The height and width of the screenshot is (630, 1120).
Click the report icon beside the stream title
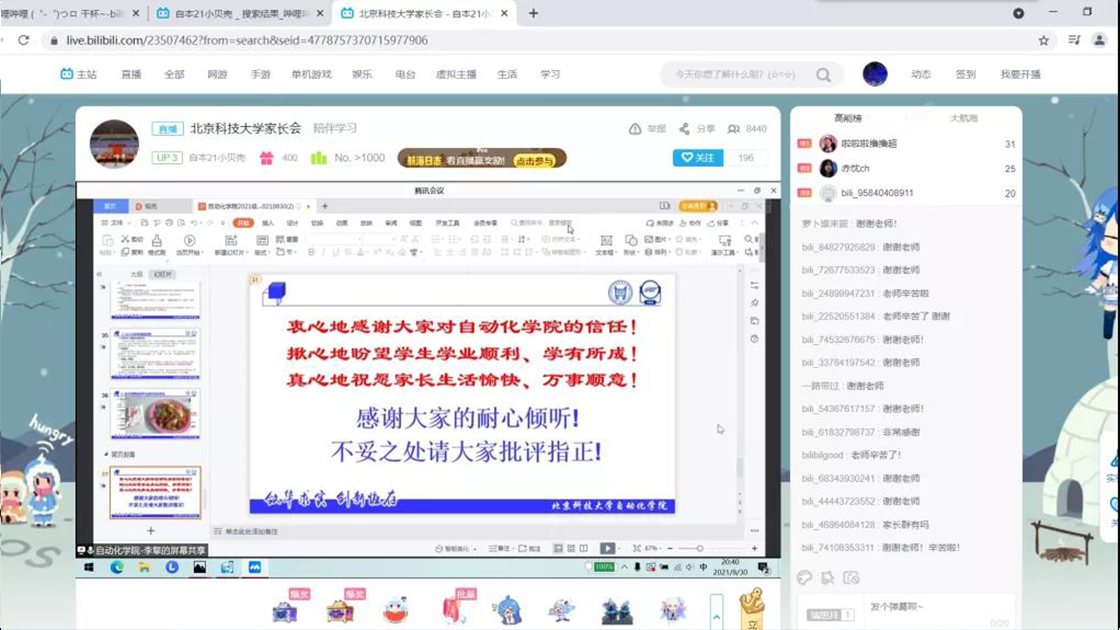635,128
